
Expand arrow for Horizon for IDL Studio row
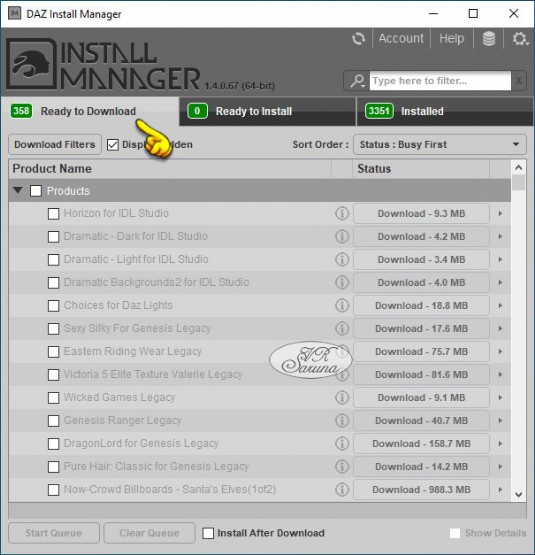500,213
